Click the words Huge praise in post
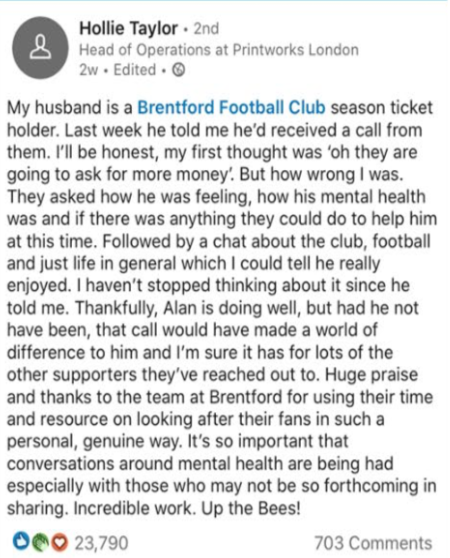The height and width of the screenshot is (558, 450). click(x=371, y=375)
